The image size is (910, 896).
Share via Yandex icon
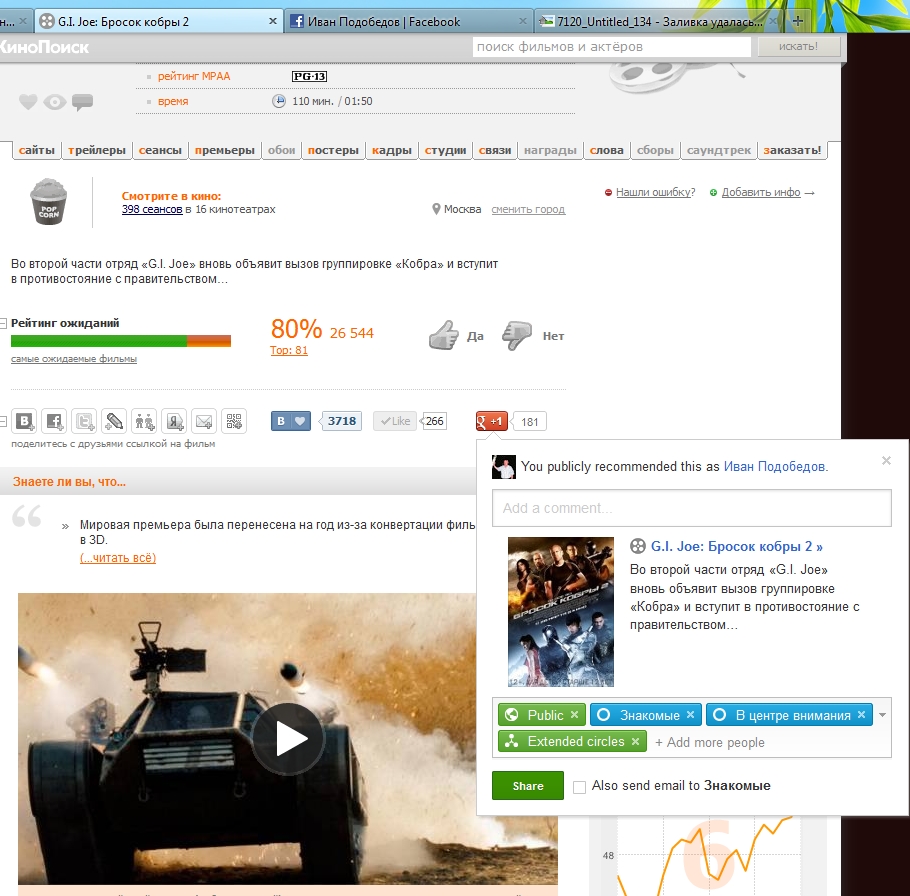click(175, 421)
